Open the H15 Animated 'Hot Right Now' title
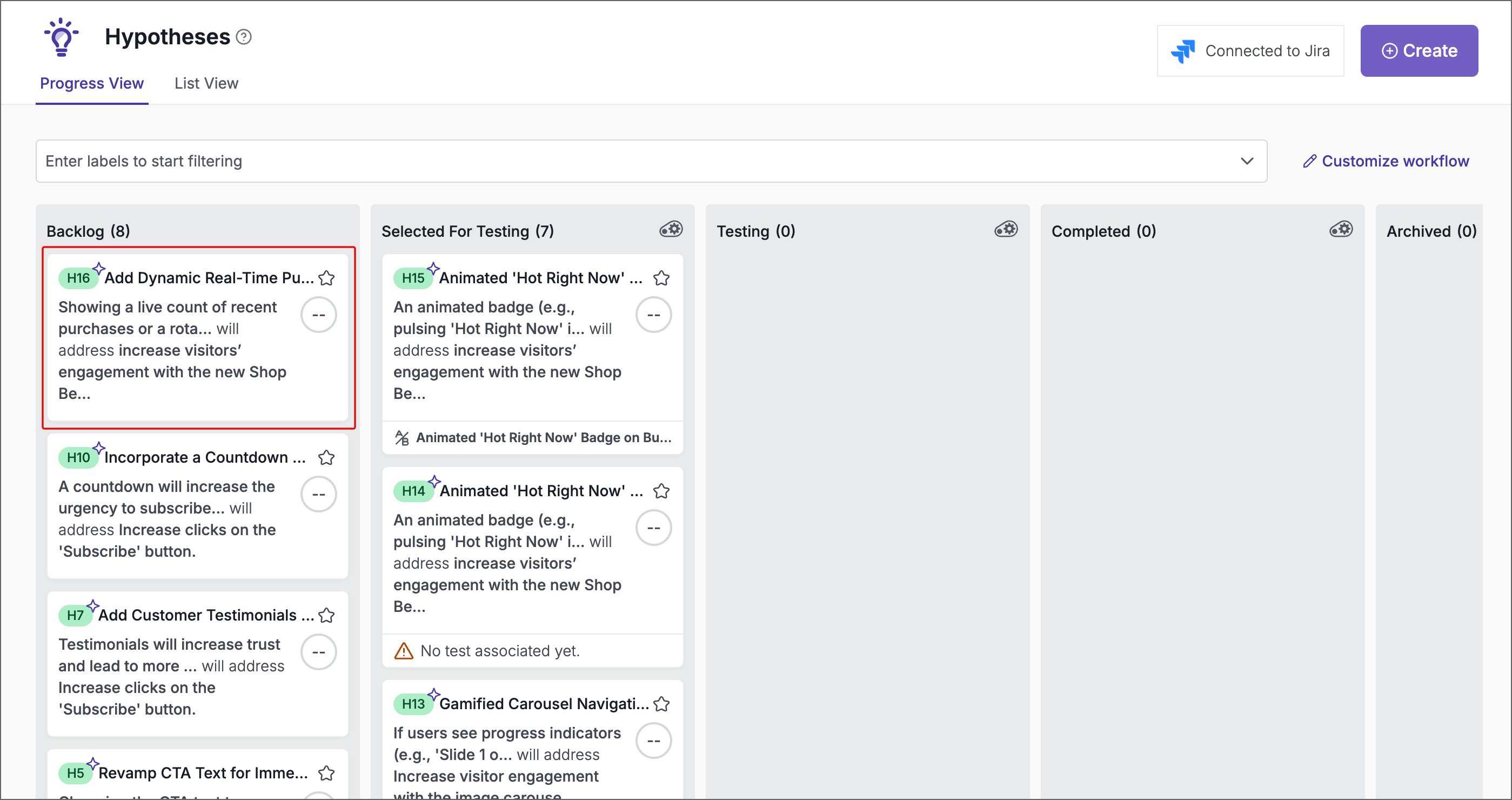The height and width of the screenshot is (800, 1512). 541,278
